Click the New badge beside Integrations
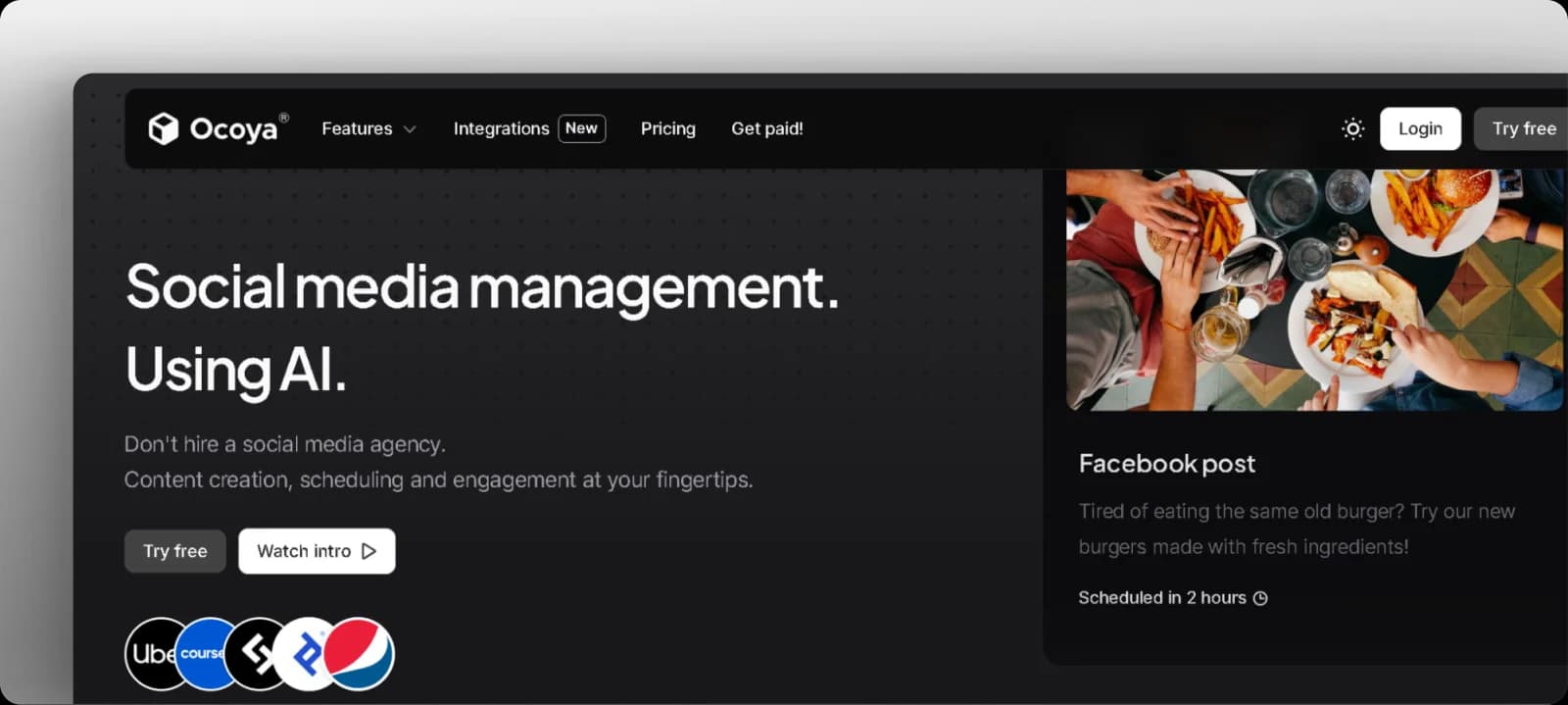The image size is (1568, 705). point(582,128)
